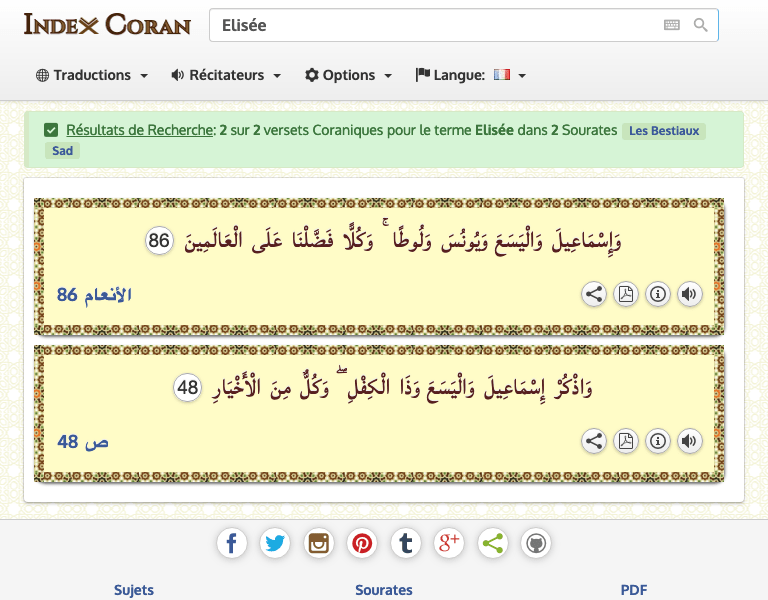Open the Langue selector
The image size is (768, 600).
(470, 75)
